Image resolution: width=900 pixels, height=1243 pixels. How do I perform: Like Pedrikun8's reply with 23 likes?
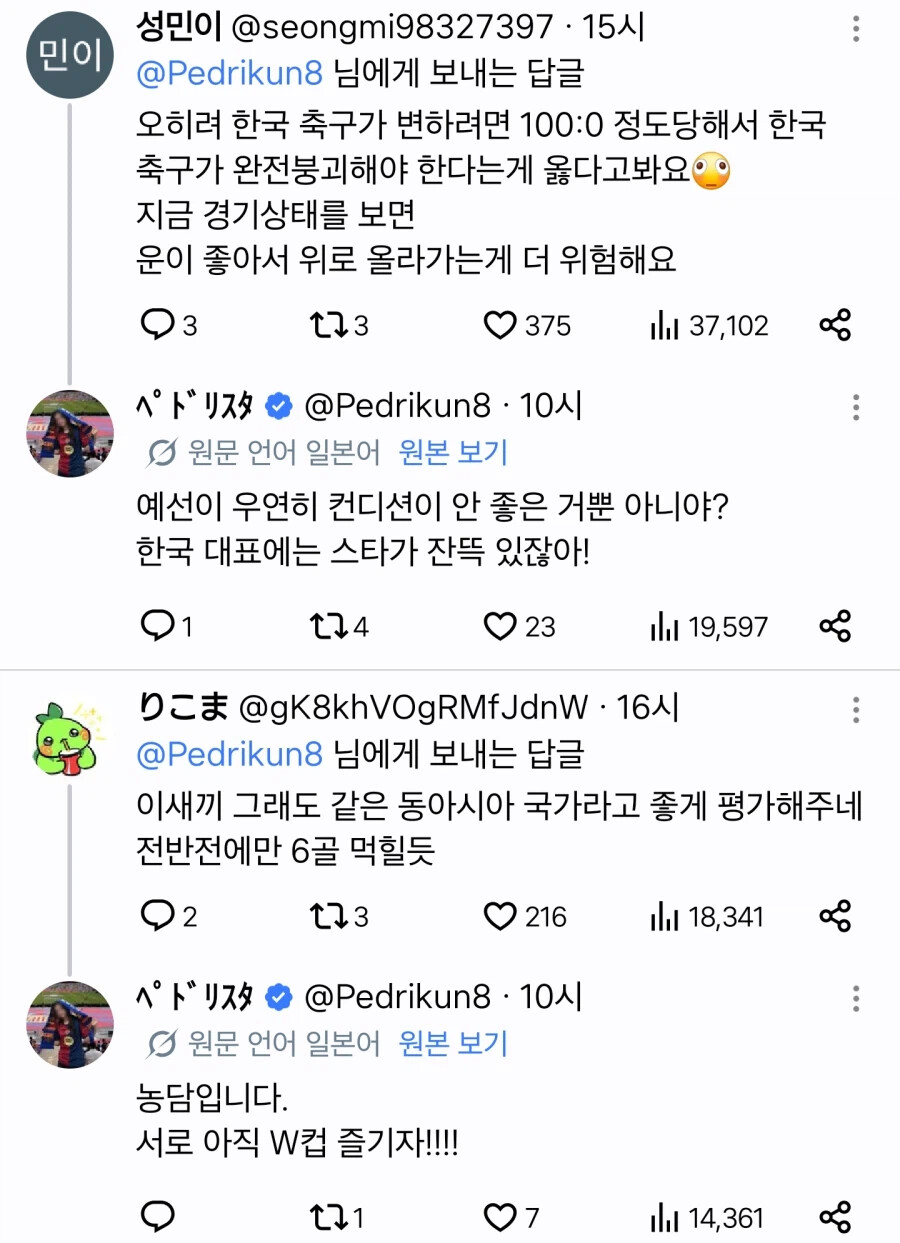(x=499, y=627)
